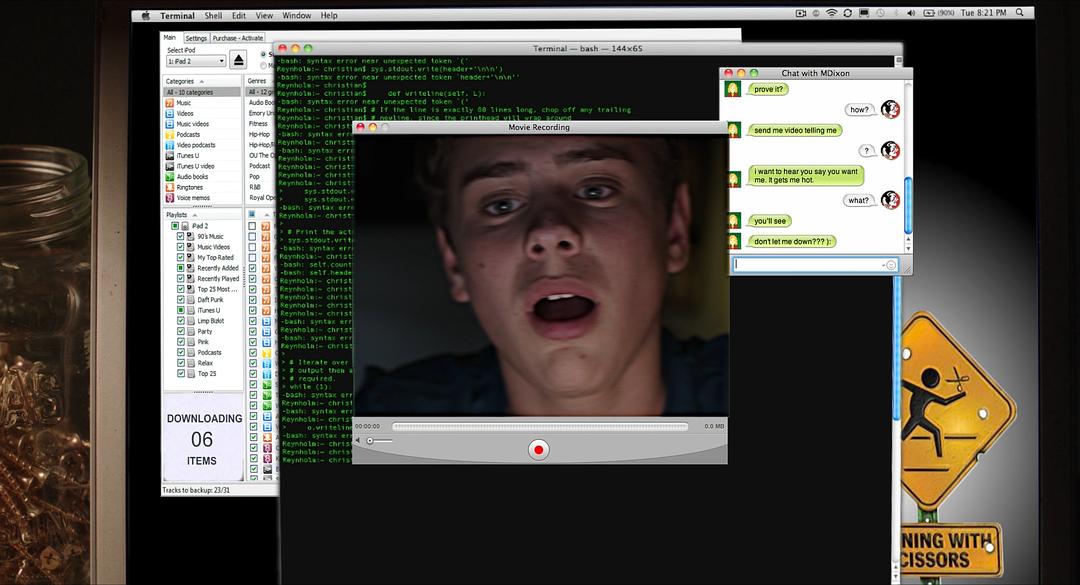This screenshot has width=1080, height=585.
Task: Toggle the Daft Punk playlist checkbox
Action: pyautogui.click(x=180, y=300)
